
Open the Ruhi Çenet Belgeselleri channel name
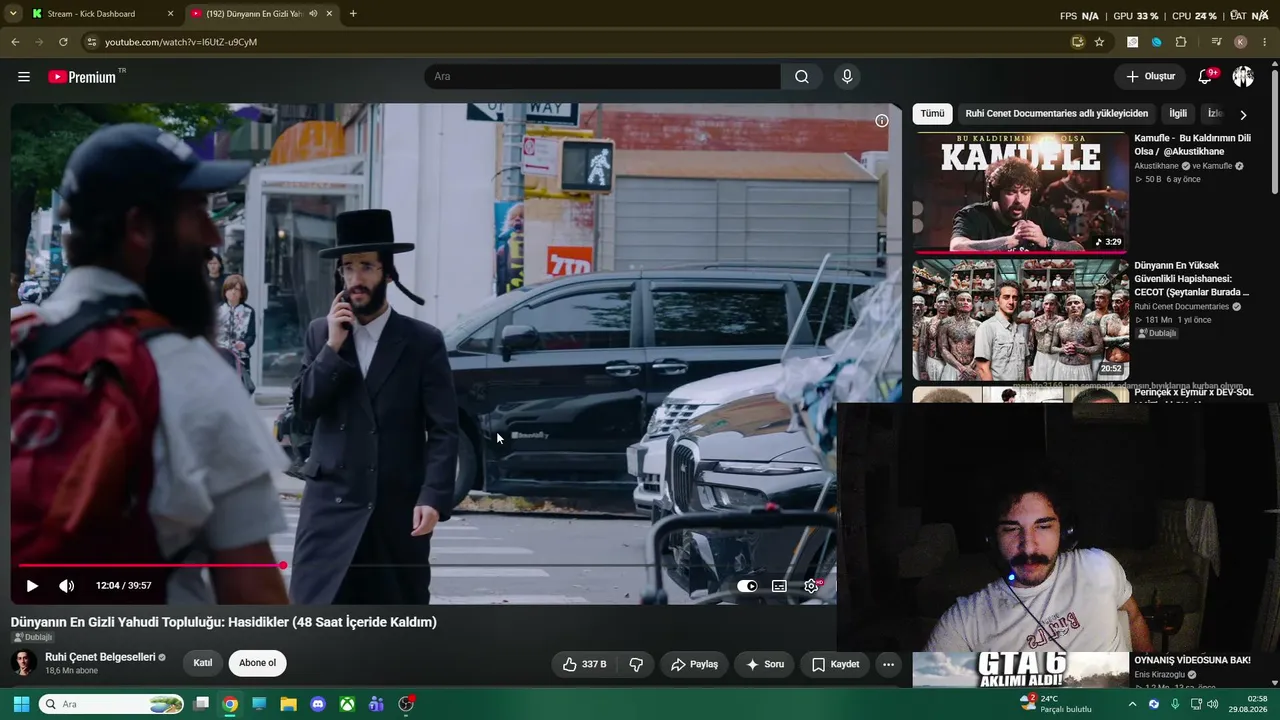tap(100, 657)
